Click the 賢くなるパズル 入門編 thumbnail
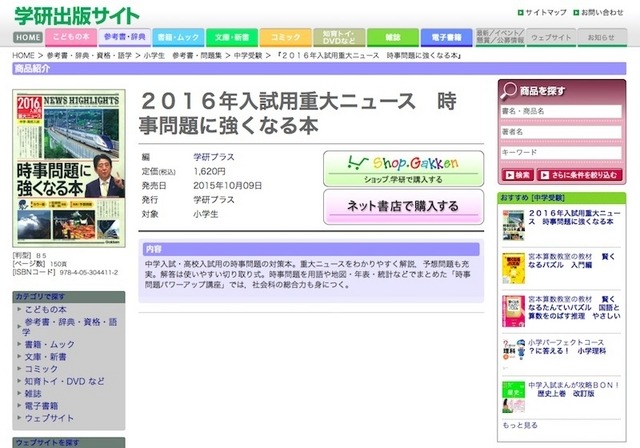The image size is (640, 448). click(x=513, y=268)
